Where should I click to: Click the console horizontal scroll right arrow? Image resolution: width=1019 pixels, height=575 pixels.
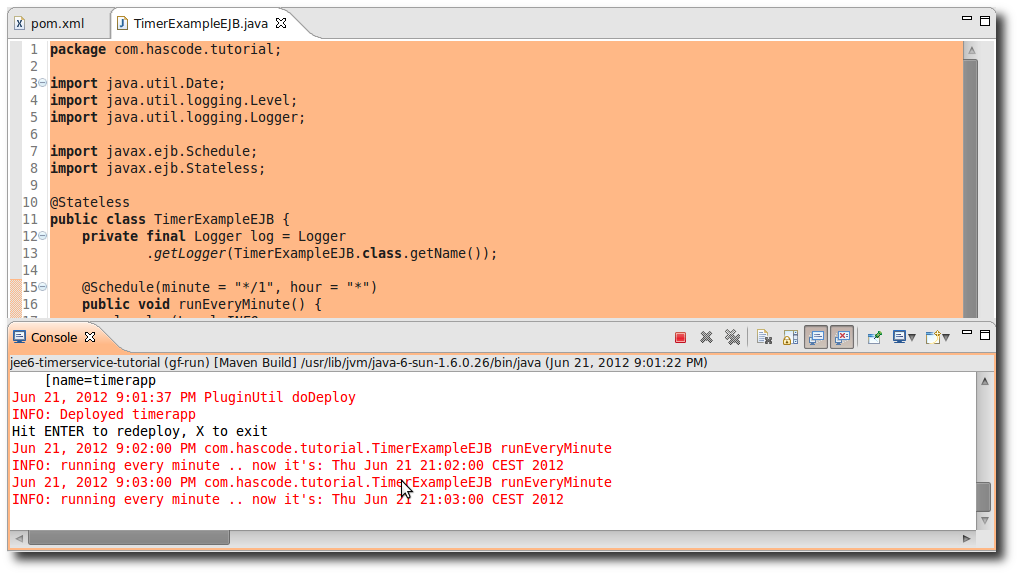pyautogui.click(x=966, y=538)
